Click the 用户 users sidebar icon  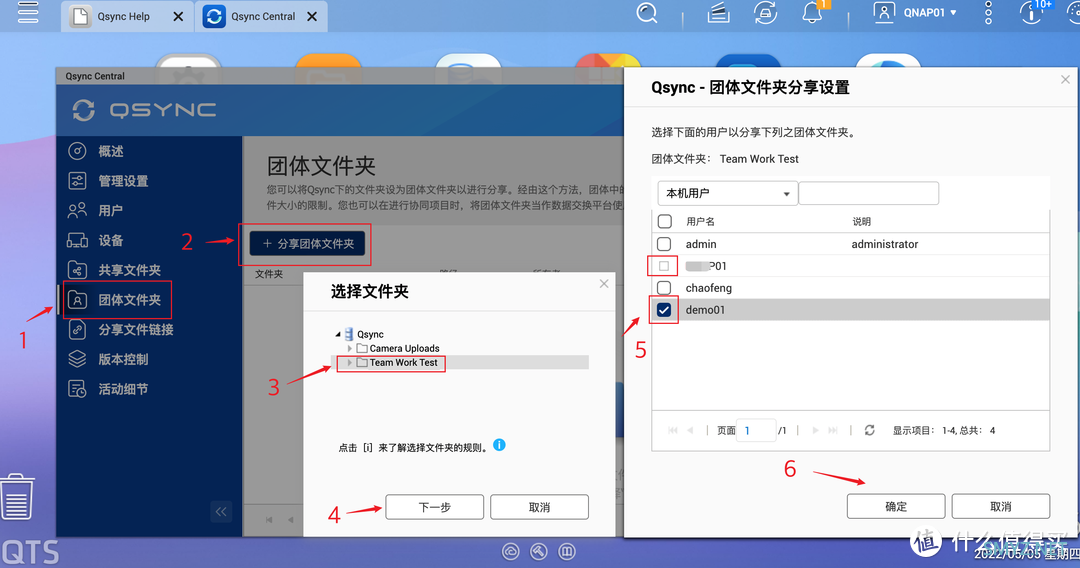[x=77, y=210]
